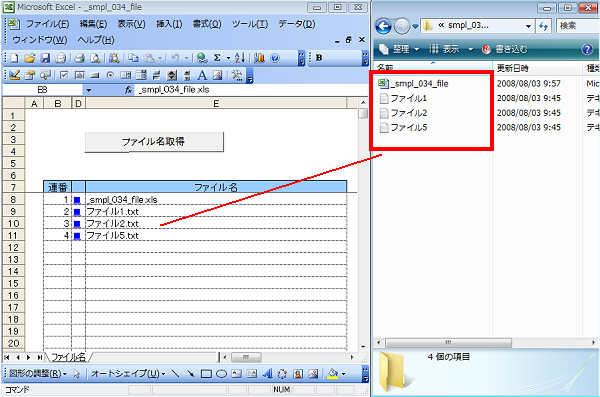Expand the Name Box dropdown arrow
This screenshot has height=397, width=600.
pos(89,90)
